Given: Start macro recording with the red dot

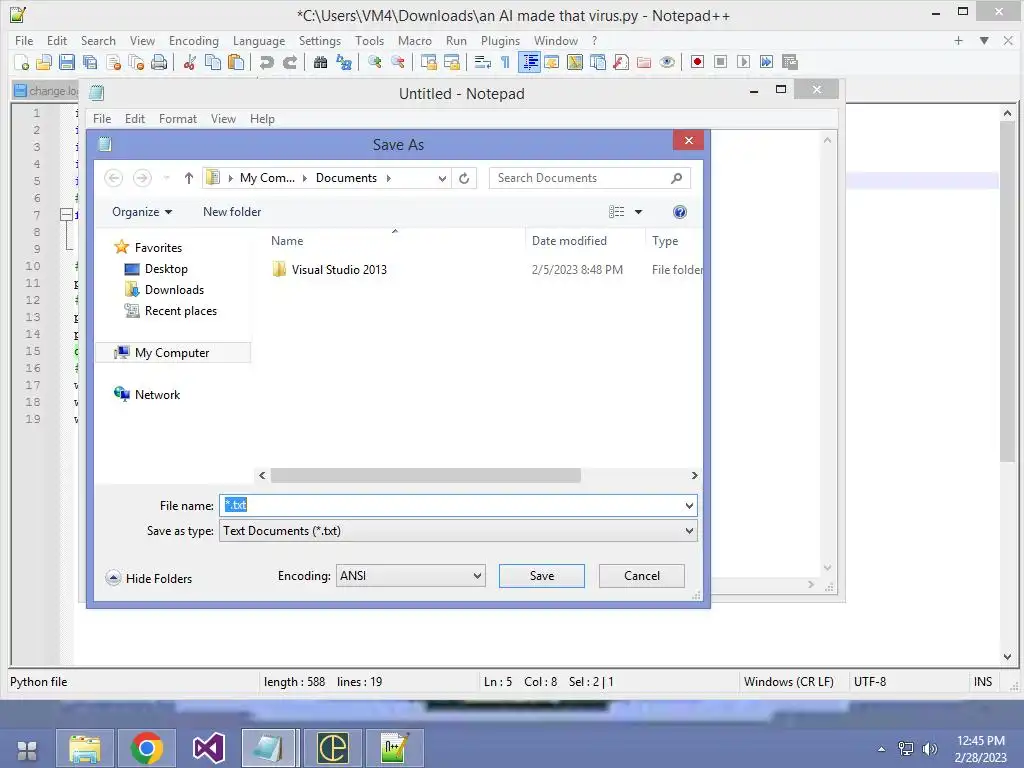Looking at the screenshot, I should coord(697,62).
